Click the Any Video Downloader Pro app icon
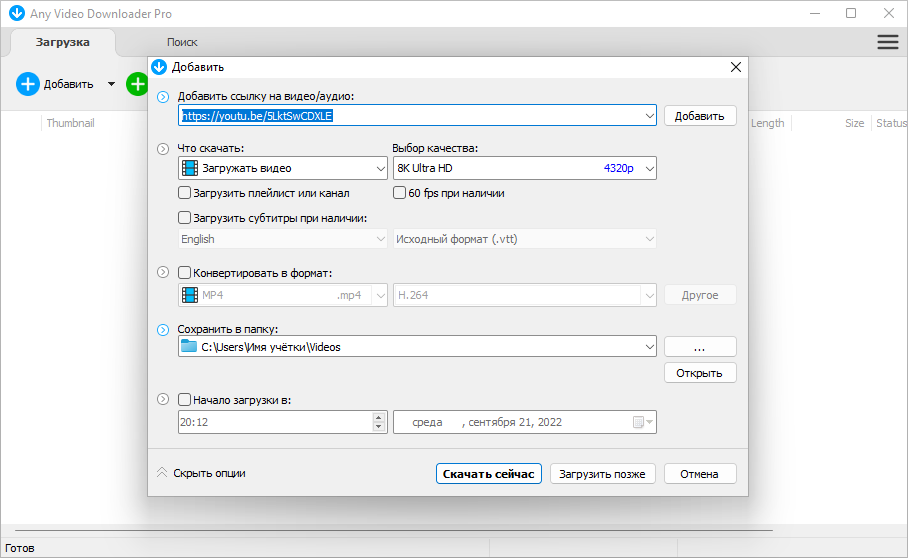 [x=17, y=13]
